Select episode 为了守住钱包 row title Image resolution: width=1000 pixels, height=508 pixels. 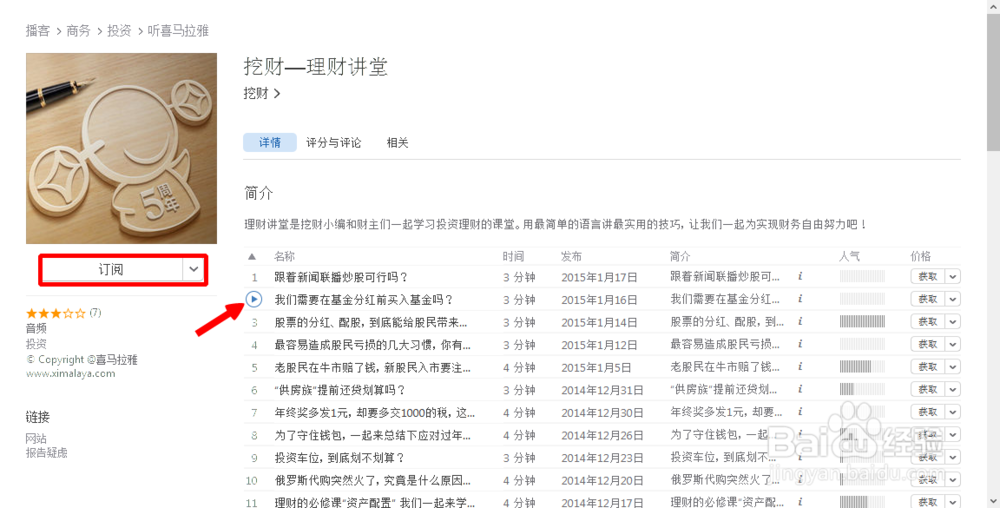click(372, 435)
